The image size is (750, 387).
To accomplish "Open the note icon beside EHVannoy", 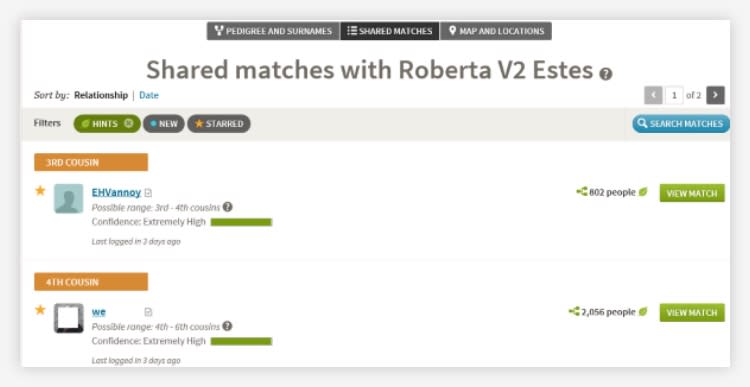I will pyautogui.click(x=148, y=193).
